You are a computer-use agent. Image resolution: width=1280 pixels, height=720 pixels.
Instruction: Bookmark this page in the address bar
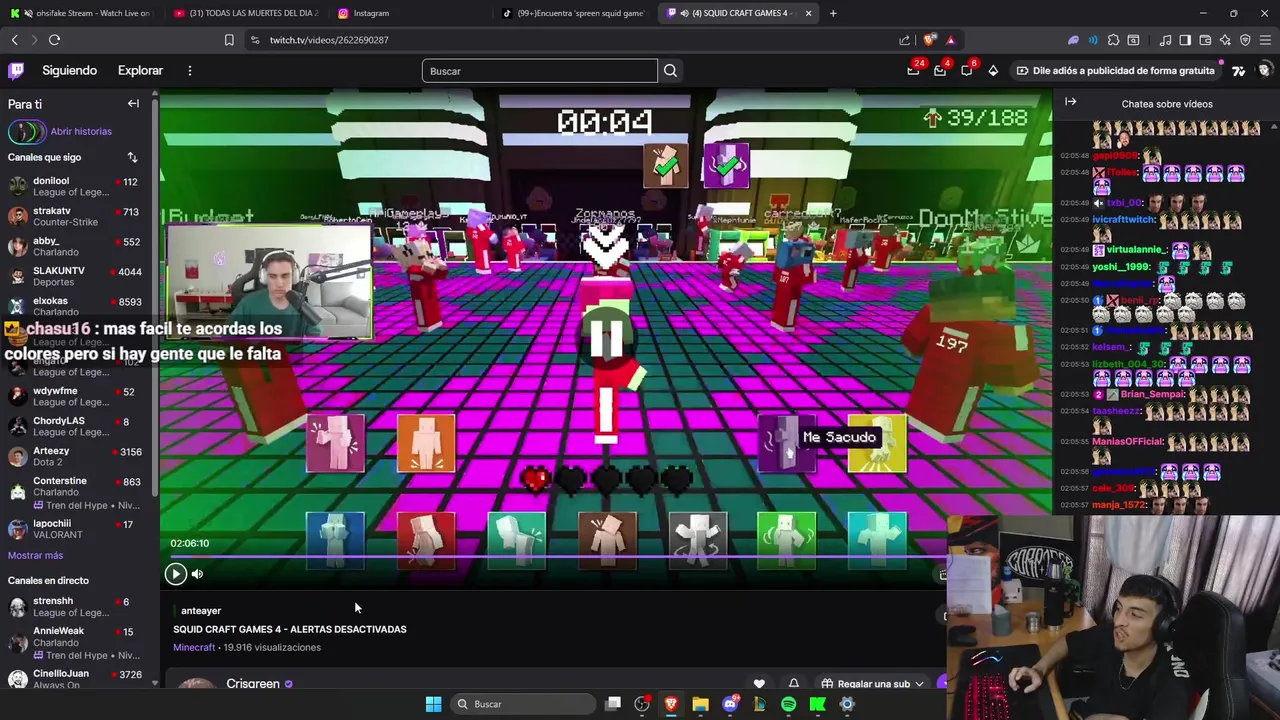pos(229,40)
